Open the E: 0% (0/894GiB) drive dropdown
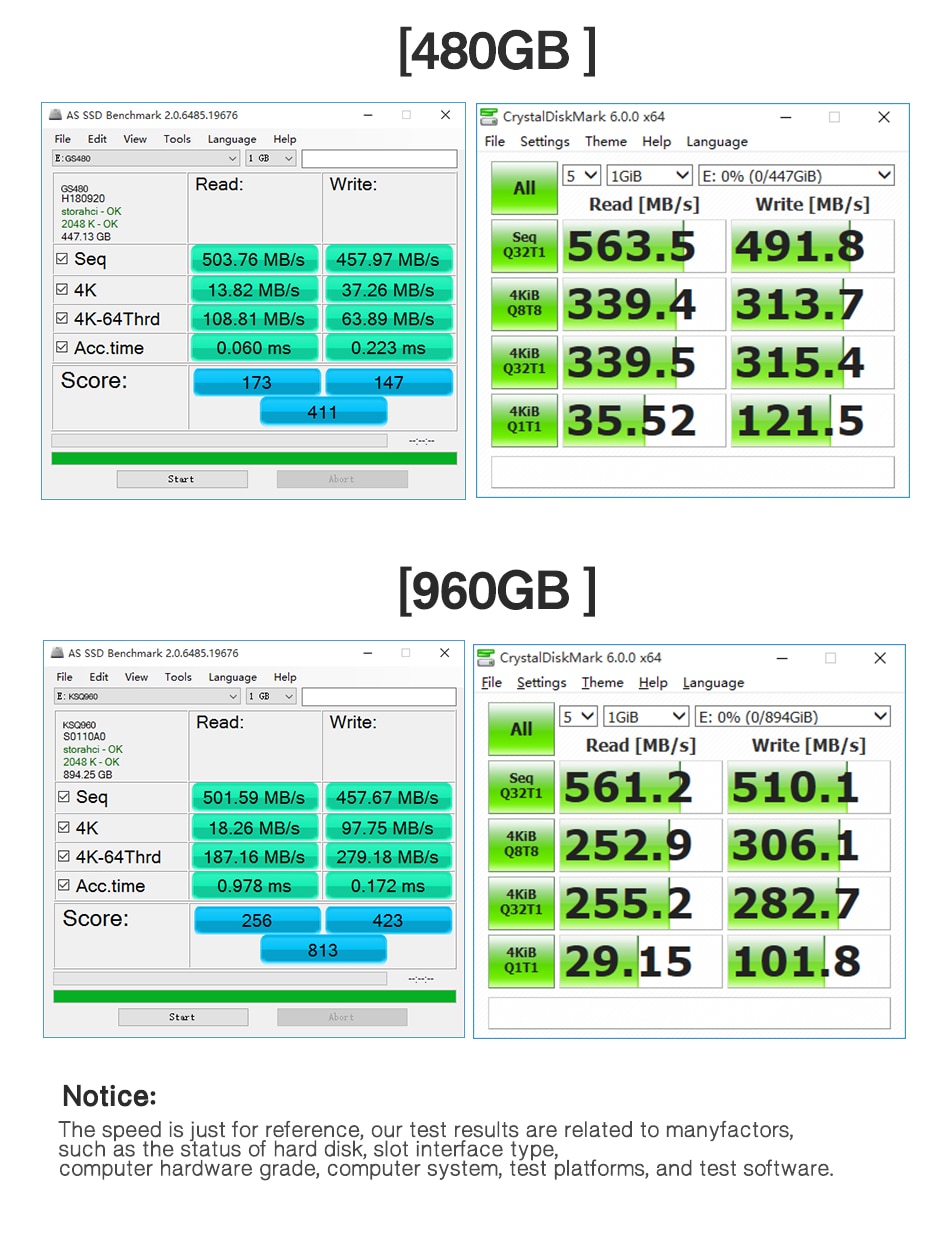The image size is (950, 1243). coord(791,717)
